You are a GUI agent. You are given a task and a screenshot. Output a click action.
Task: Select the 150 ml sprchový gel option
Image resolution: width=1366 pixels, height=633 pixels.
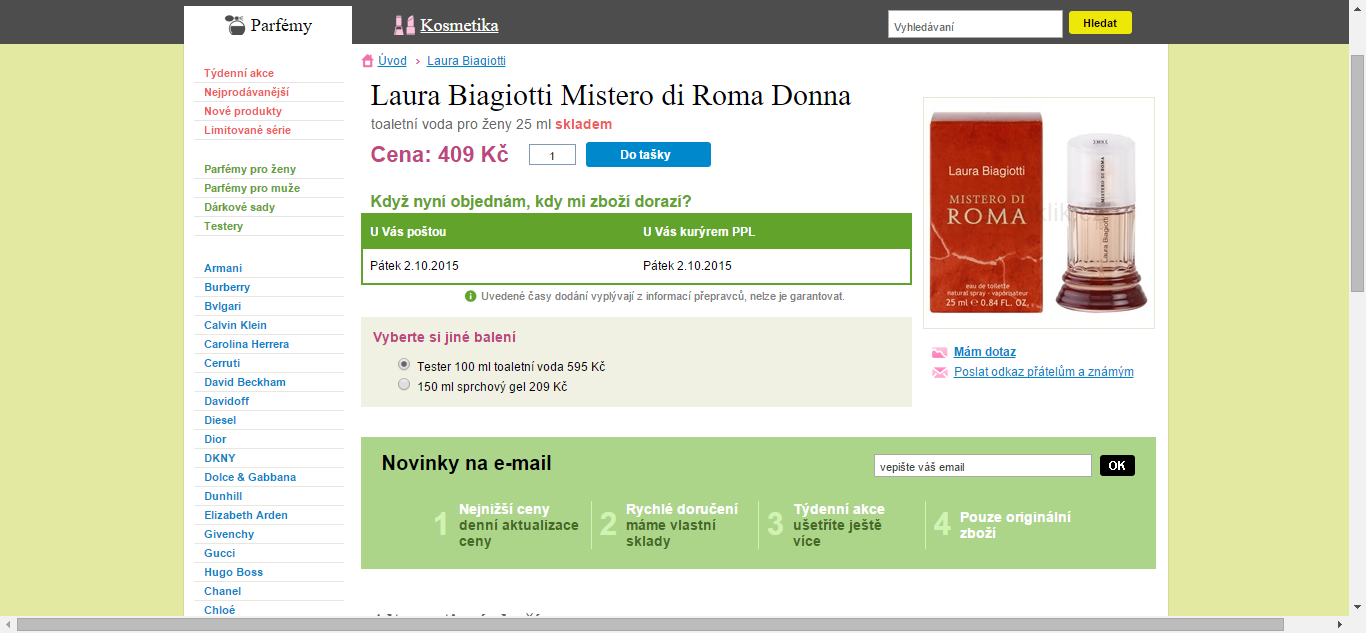click(404, 385)
